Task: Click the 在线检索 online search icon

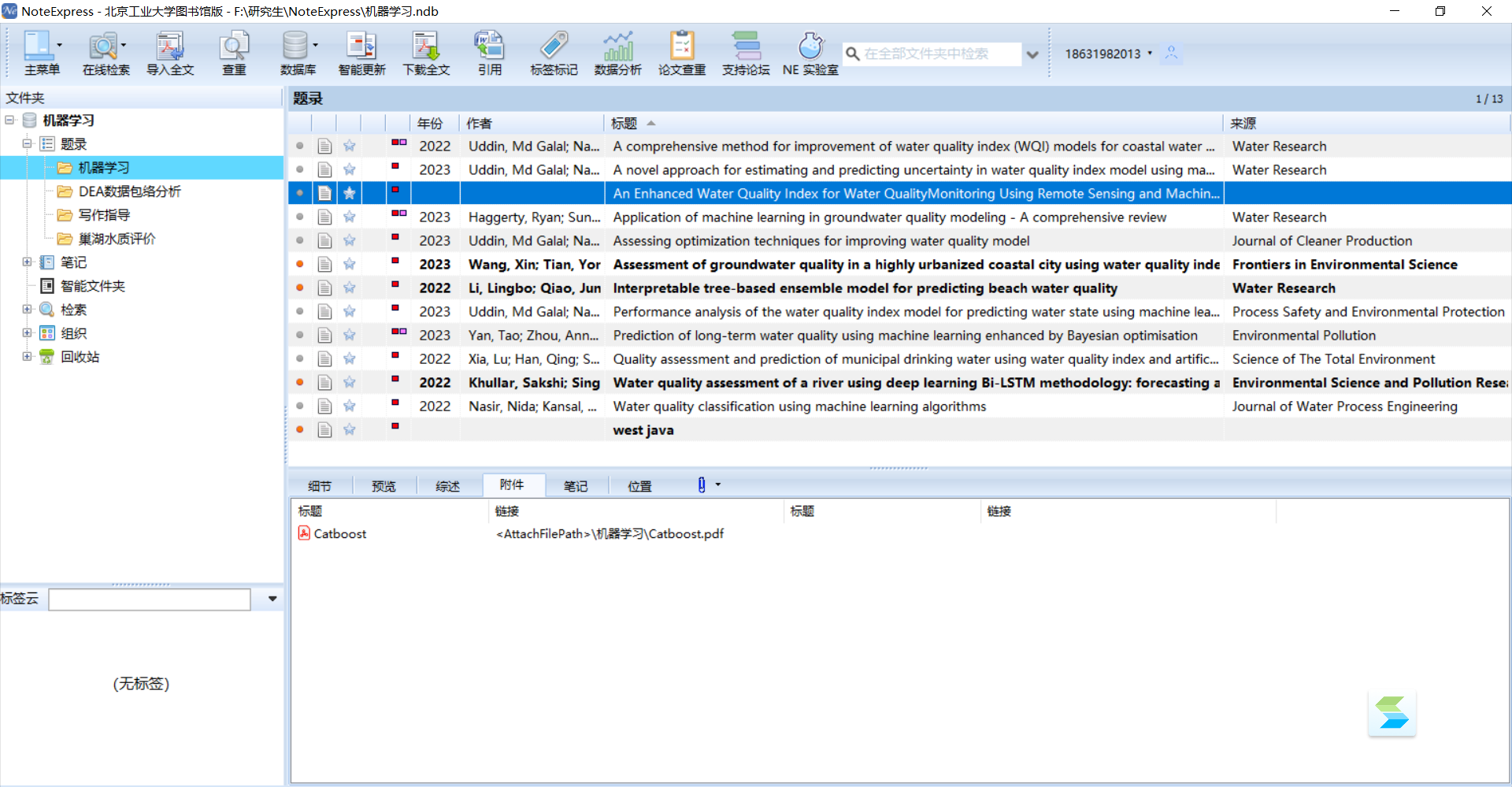Action: point(103,46)
